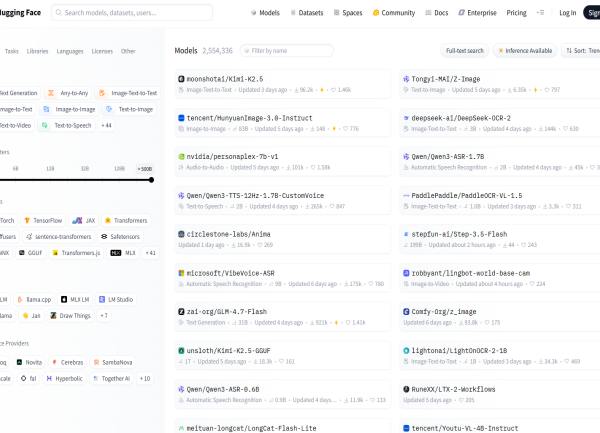Click the like heart icon on Tongyi-MAI/Z-Image card

(x=547, y=90)
